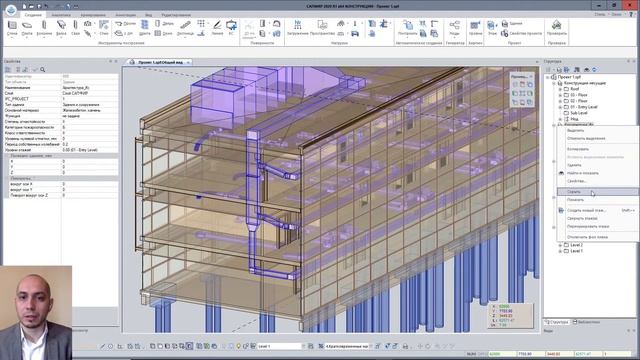Click the search icon in properties panel

[42, 70]
